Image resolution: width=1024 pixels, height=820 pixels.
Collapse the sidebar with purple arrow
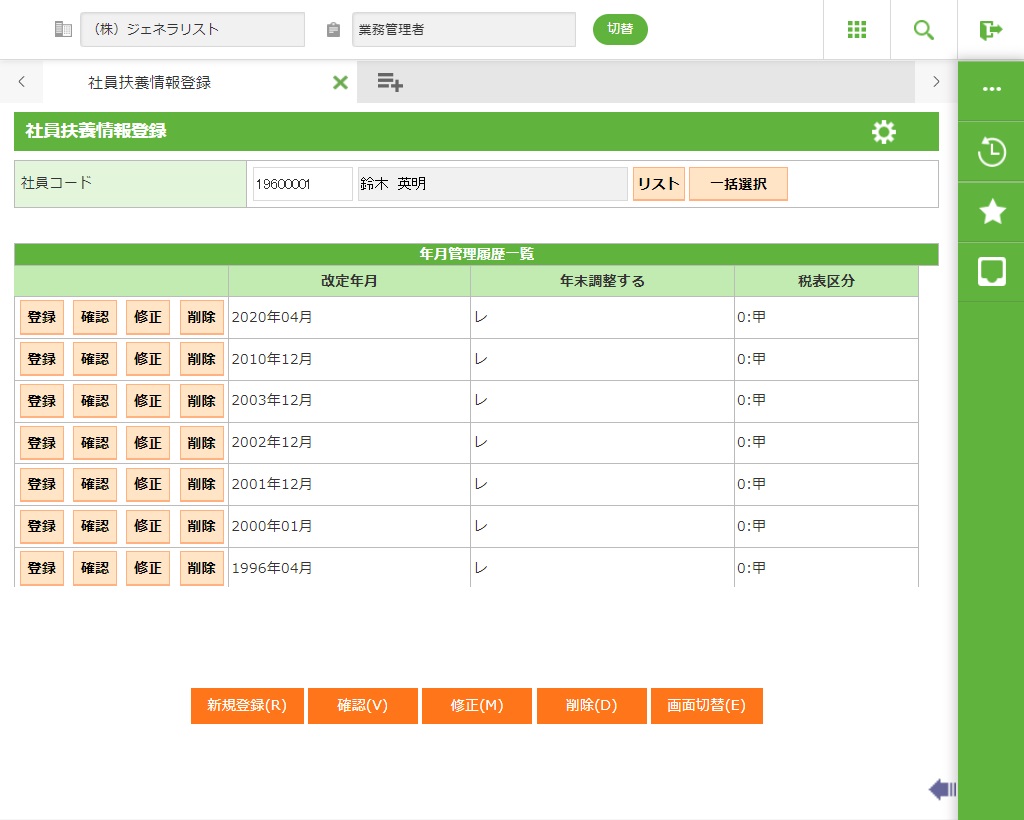[942, 790]
